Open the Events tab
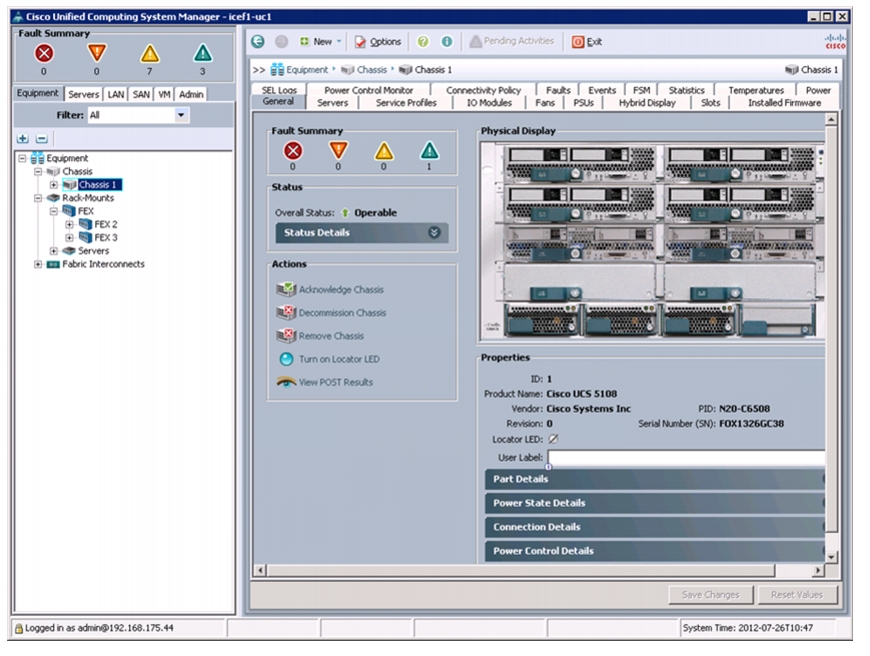 tap(602, 90)
